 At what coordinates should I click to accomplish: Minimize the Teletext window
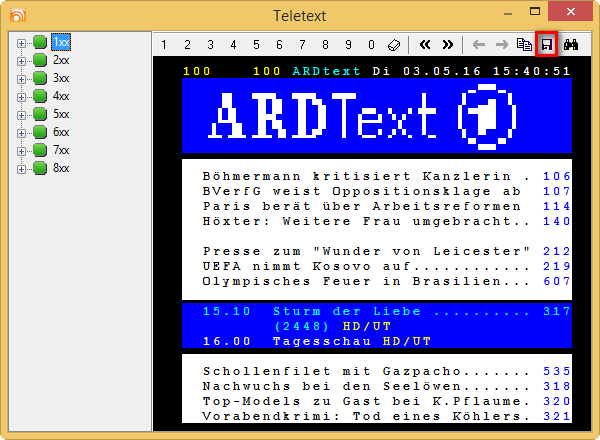508,14
